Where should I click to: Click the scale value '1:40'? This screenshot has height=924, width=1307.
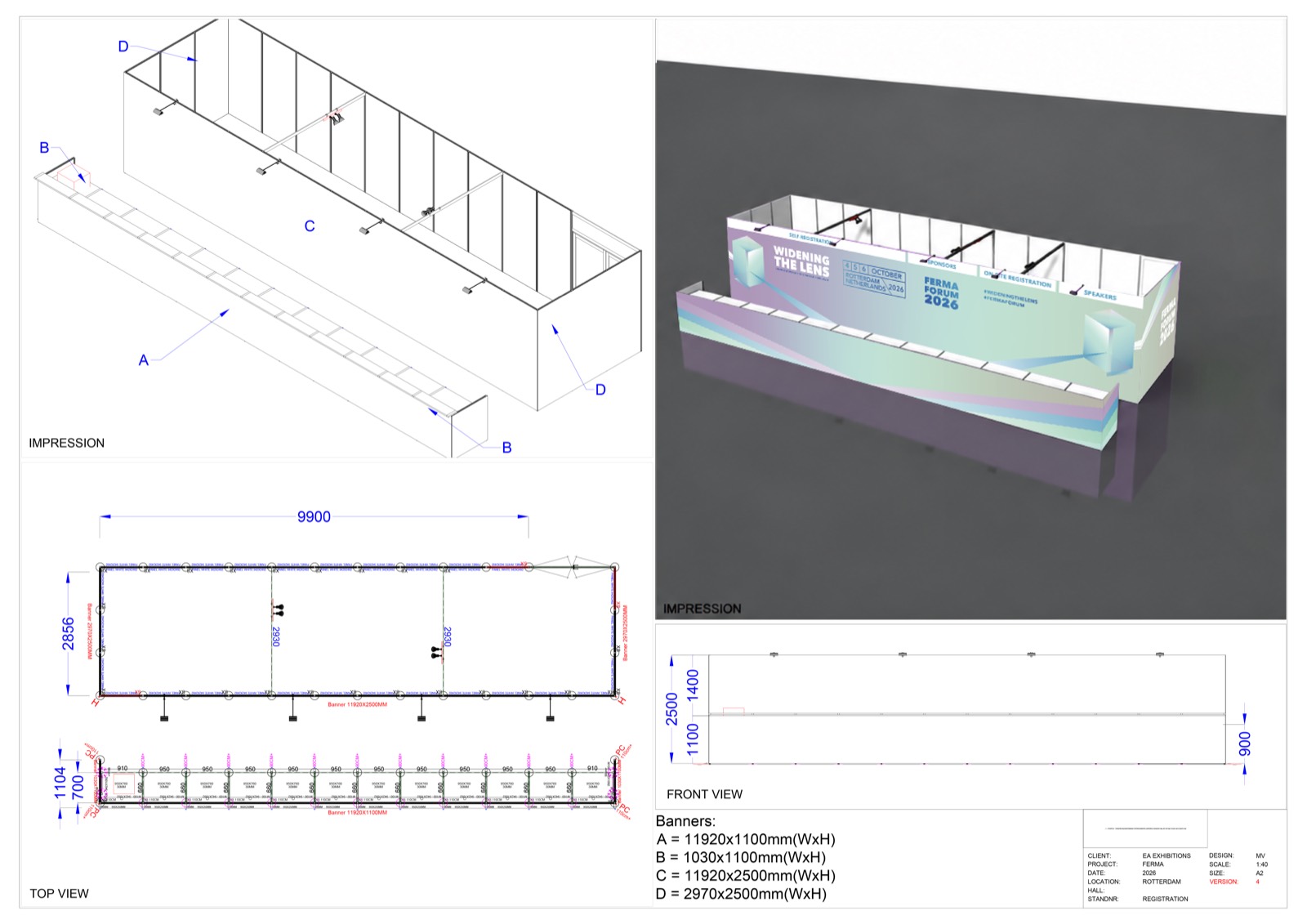(1262, 864)
